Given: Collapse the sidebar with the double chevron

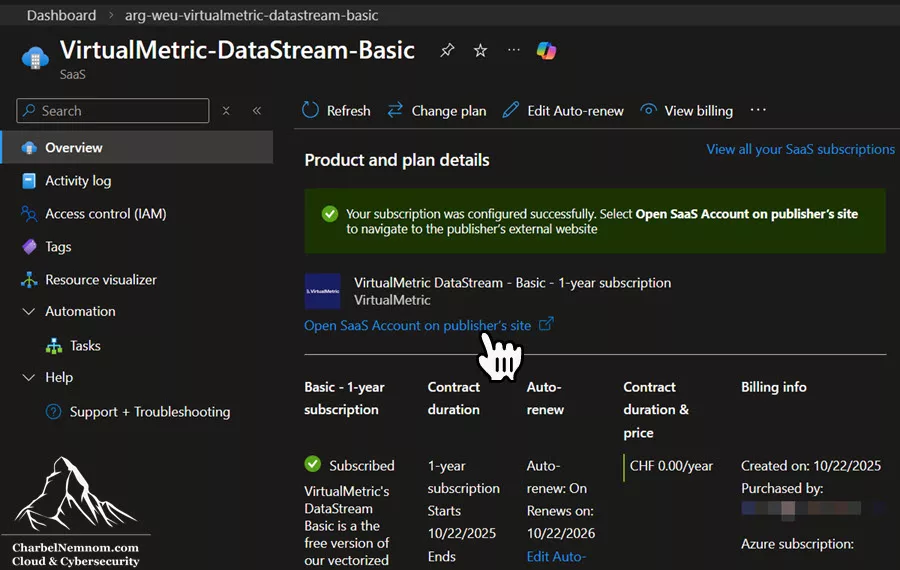Looking at the screenshot, I should coord(257,111).
